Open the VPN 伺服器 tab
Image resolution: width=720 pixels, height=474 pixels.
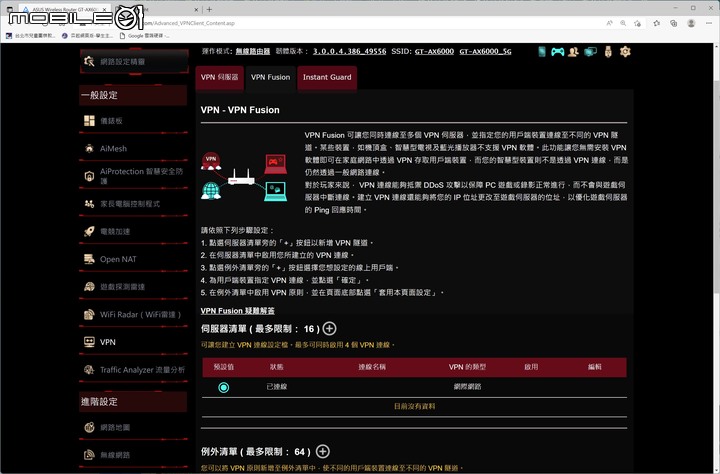point(219,78)
